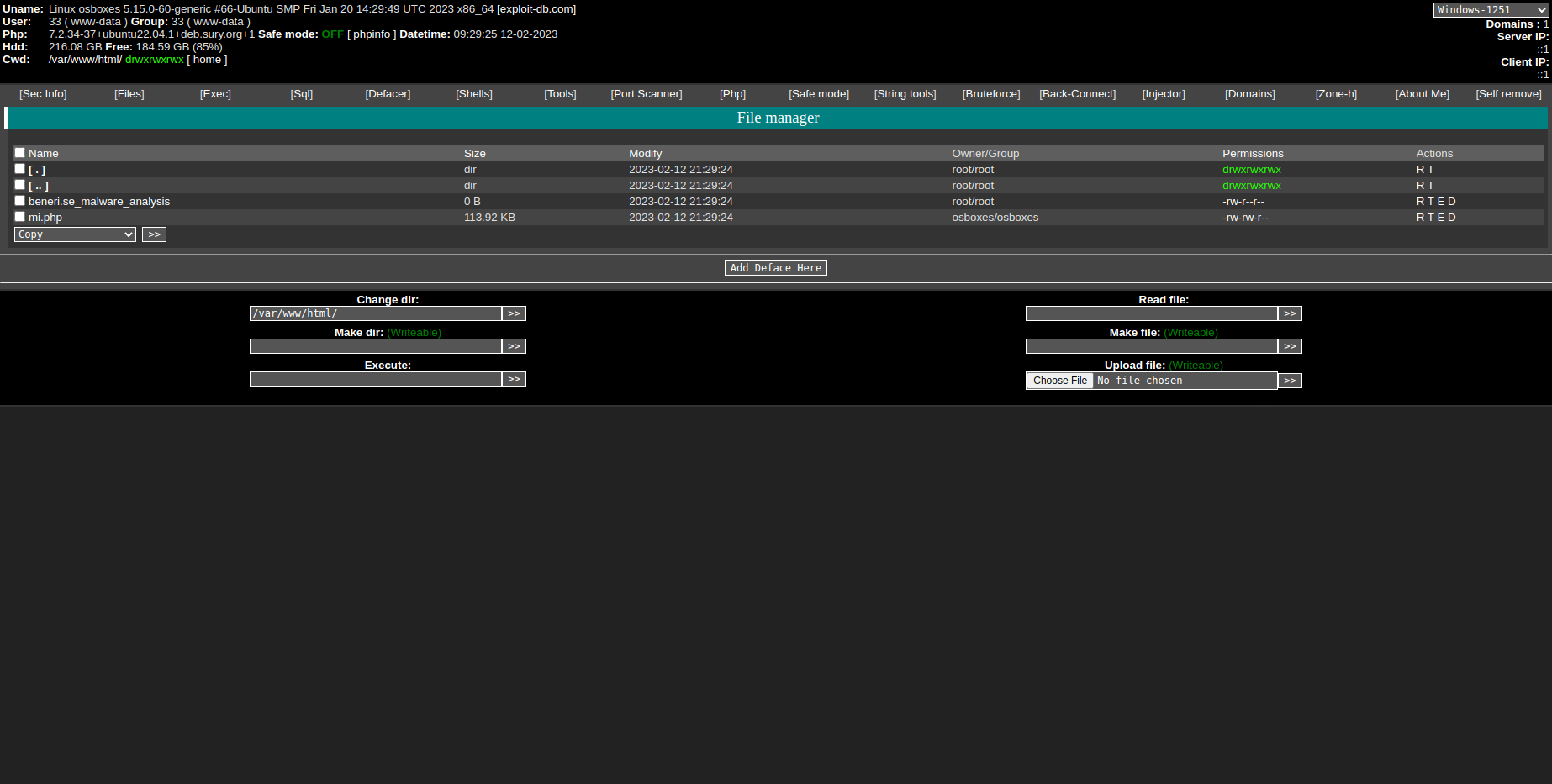Toggle the select-all checkbox beside Name
The height and width of the screenshot is (784, 1552).
[20, 153]
